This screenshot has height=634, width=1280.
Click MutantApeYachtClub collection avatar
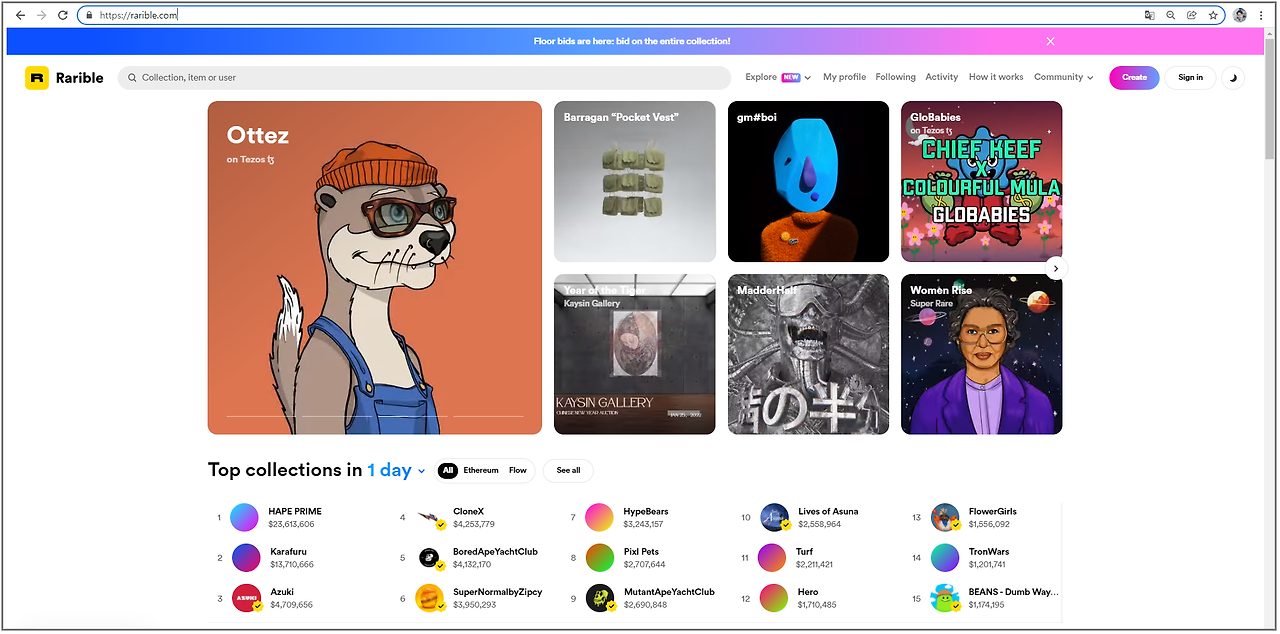click(x=600, y=598)
